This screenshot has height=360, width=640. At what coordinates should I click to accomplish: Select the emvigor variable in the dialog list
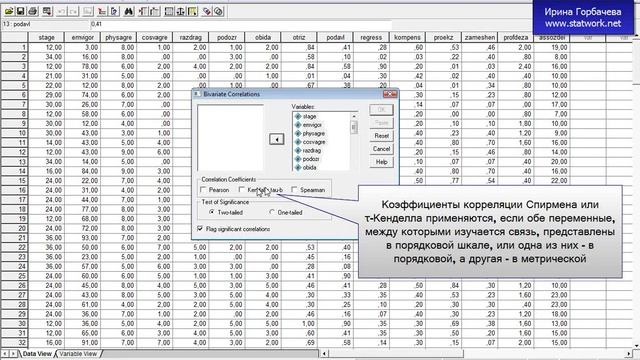(x=312, y=125)
